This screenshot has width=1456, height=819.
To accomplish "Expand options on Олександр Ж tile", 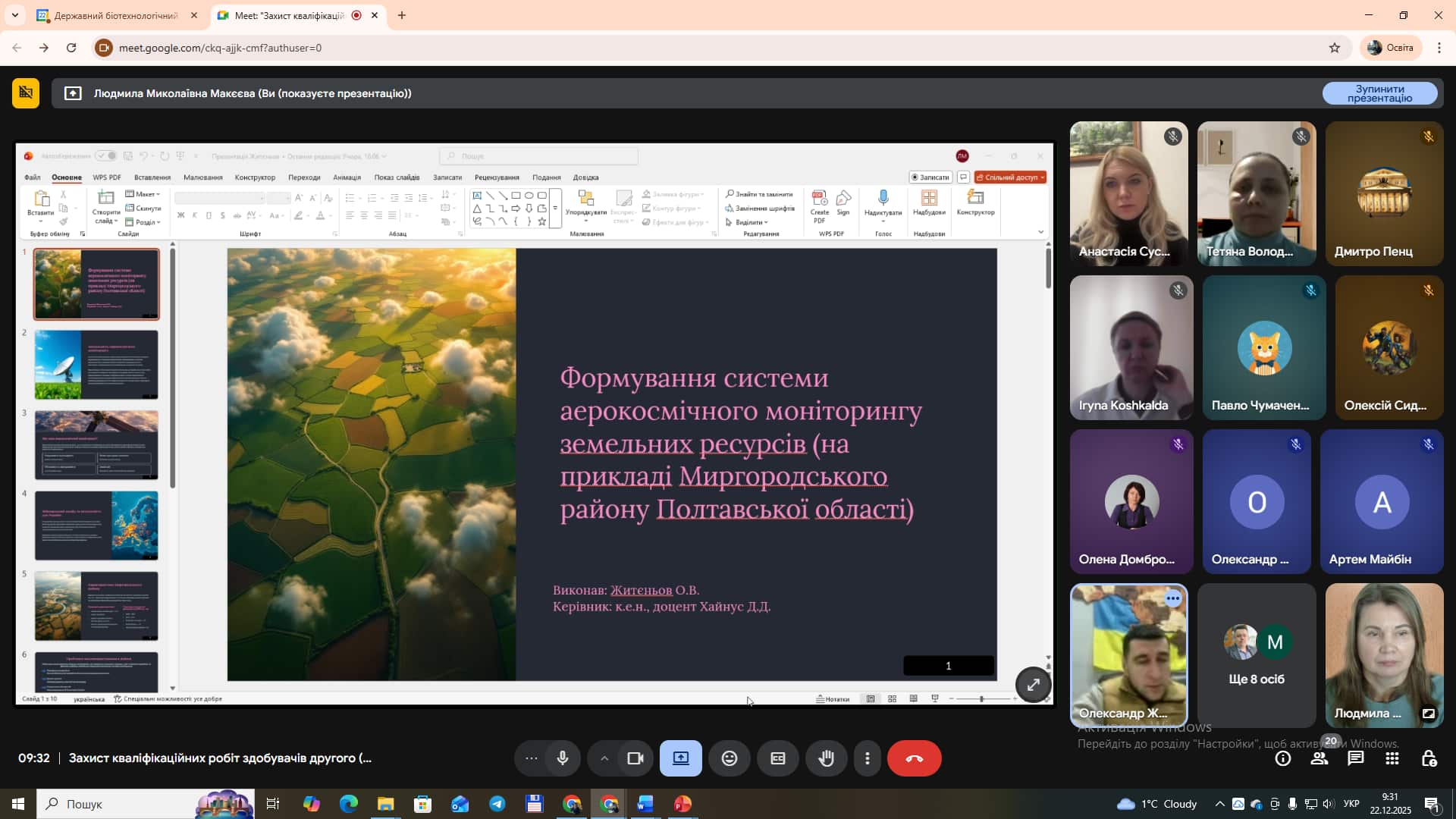I will (x=1173, y=599).
